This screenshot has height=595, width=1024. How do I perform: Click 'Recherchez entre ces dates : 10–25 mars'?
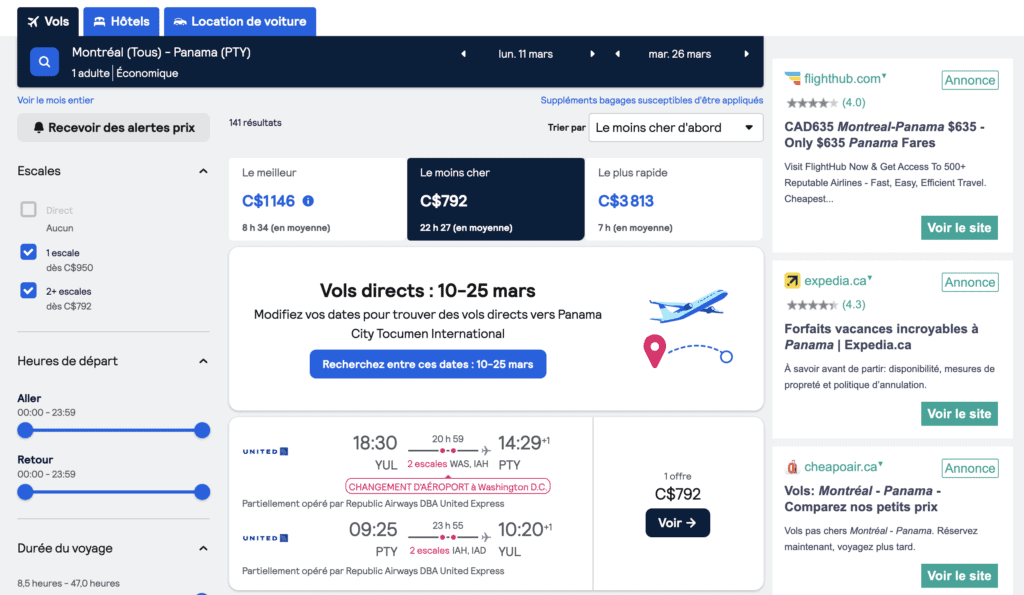pos(427,364)
